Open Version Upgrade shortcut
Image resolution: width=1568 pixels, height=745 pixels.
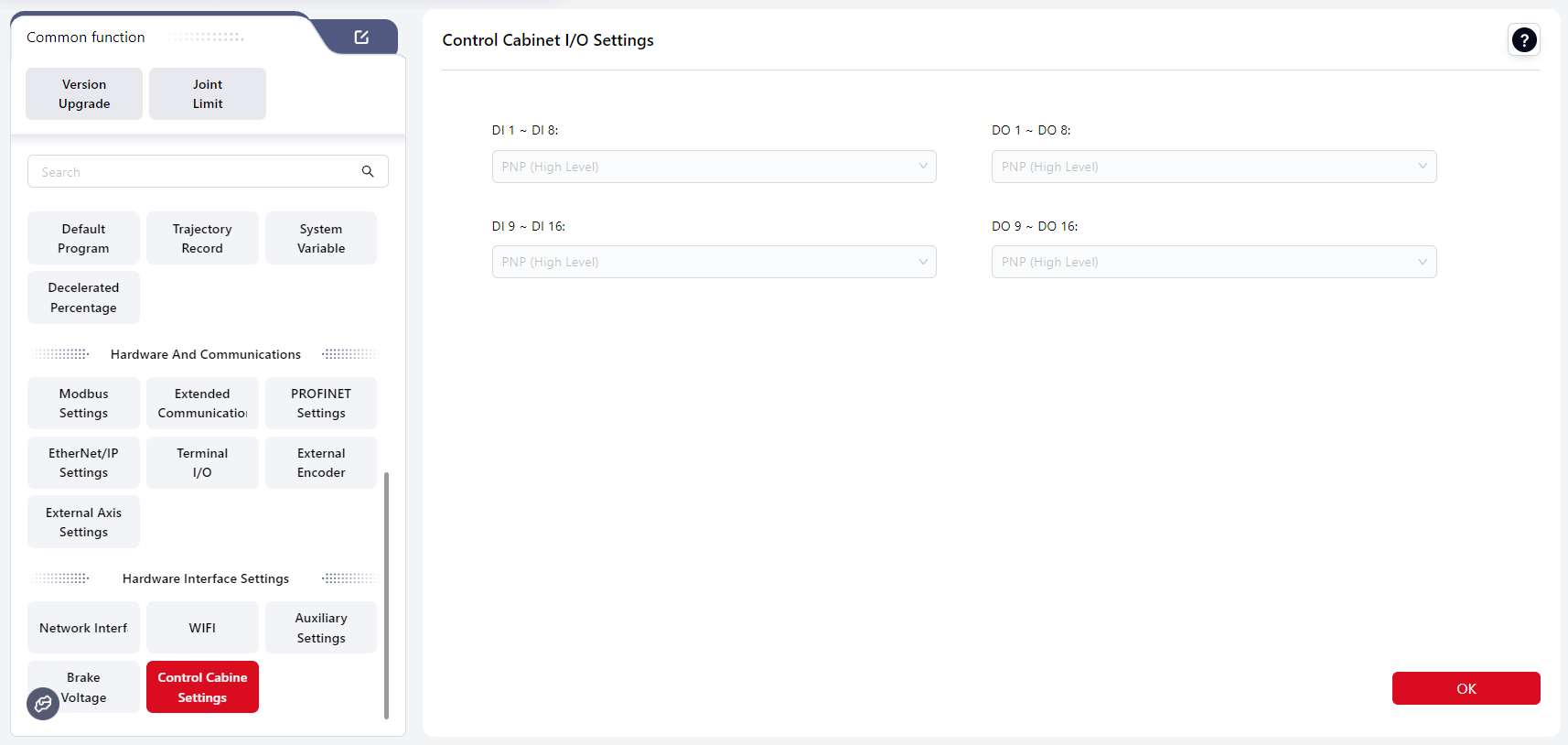click(x=84, y=94)
